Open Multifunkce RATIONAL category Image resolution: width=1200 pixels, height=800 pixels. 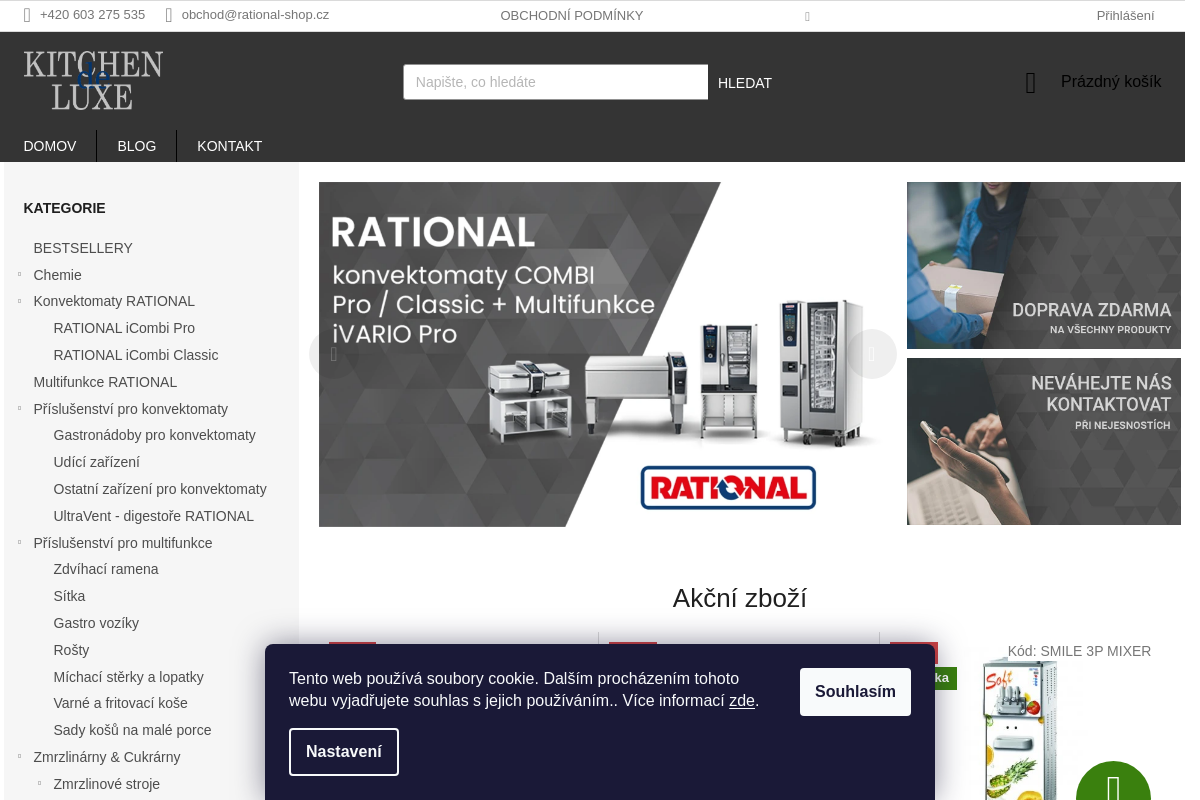[x=105, y=382]
